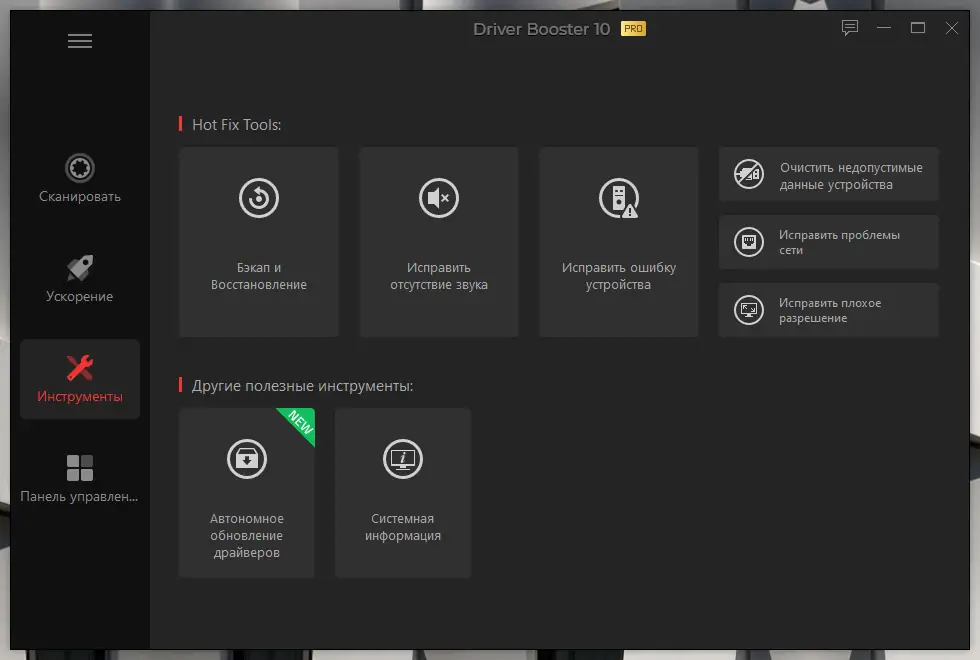Select the screen resolution fix icon
The width and height of the screenshot is (980, 660).
click(x=748, y=310)
